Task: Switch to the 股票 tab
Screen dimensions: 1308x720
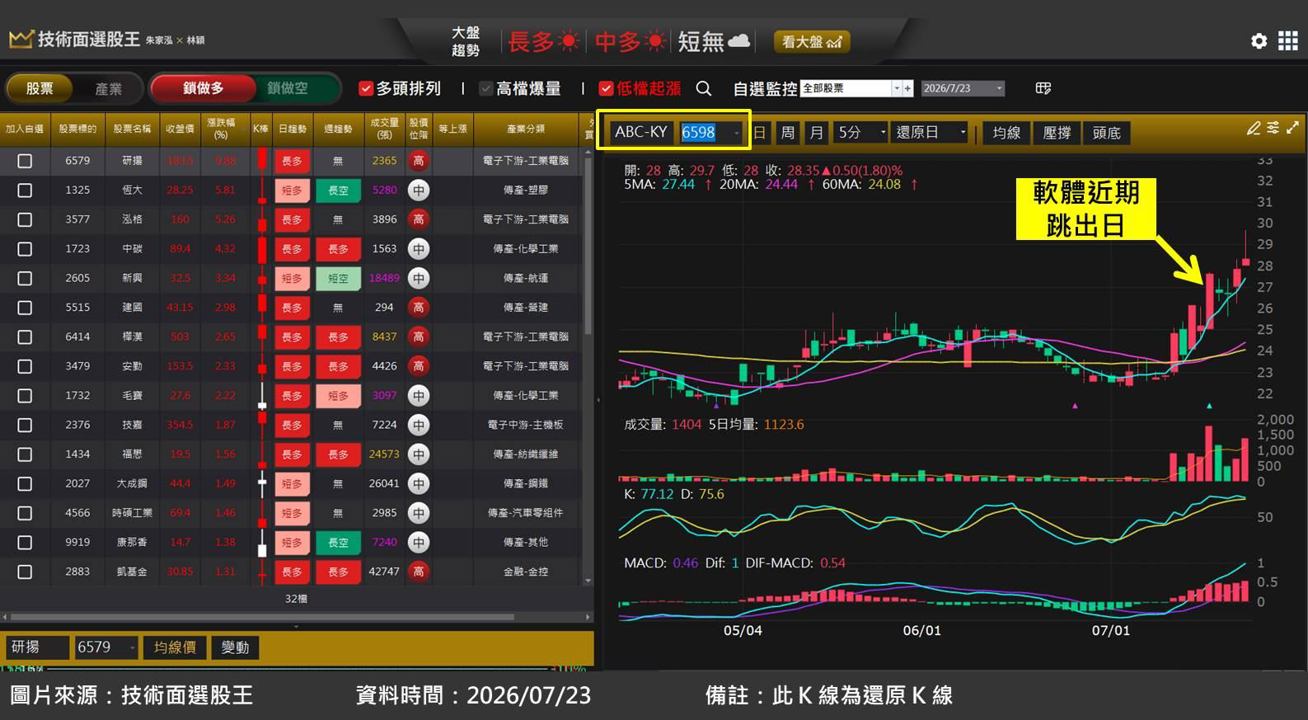Action: [x=40, y=89]
